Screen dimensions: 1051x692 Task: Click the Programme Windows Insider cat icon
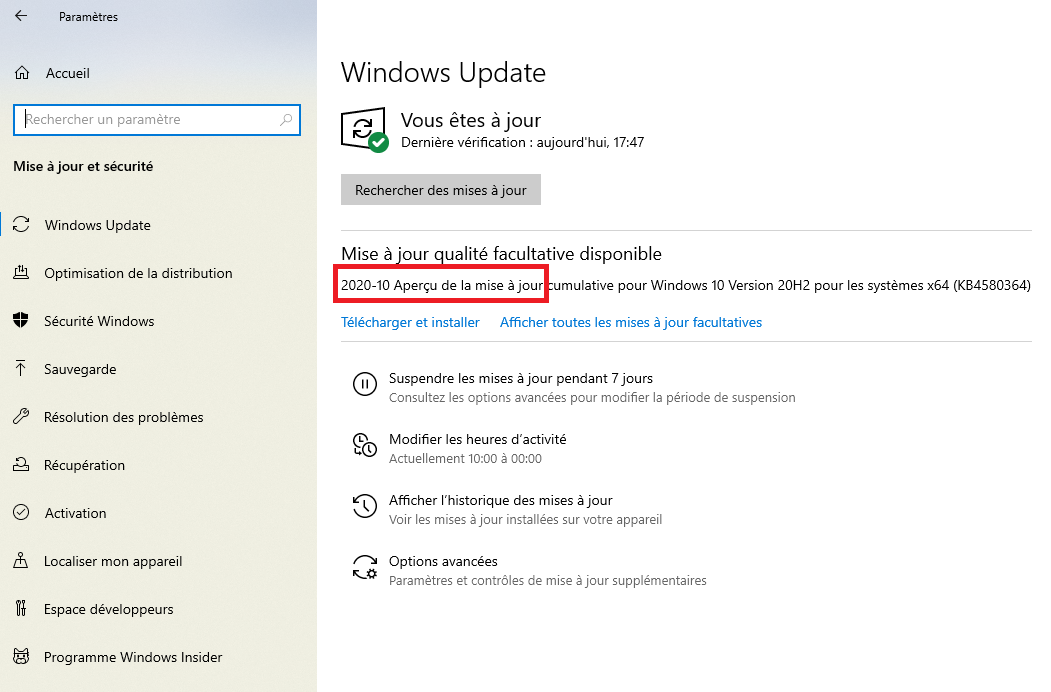[x=21, y=656]
